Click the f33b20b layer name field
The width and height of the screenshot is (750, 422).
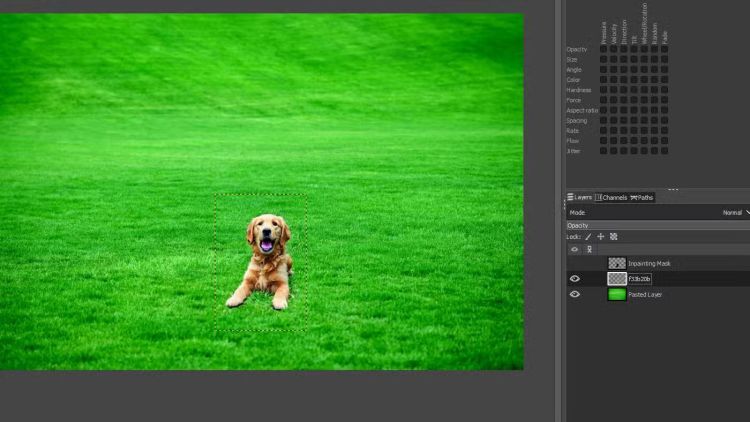(640, 279)
